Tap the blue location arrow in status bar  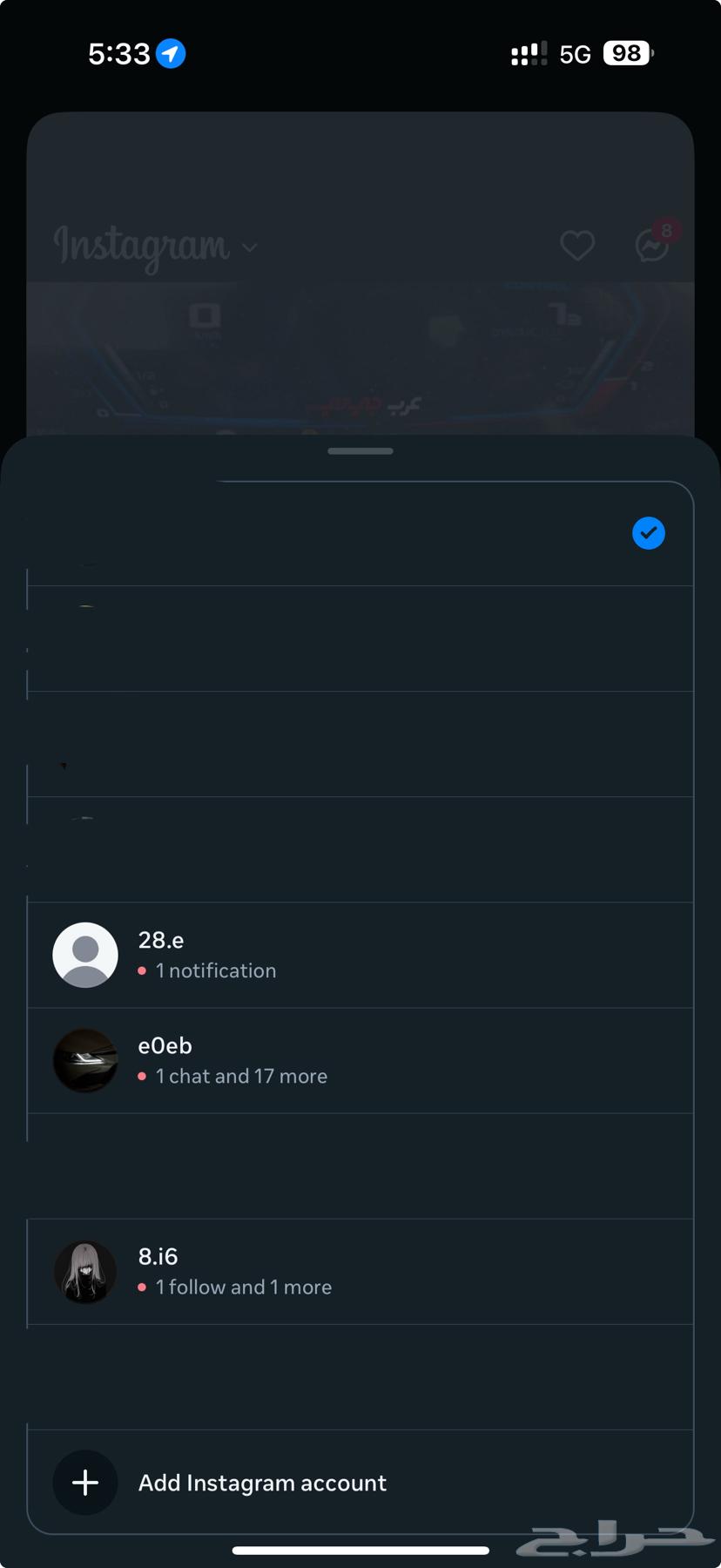(171, 54)
